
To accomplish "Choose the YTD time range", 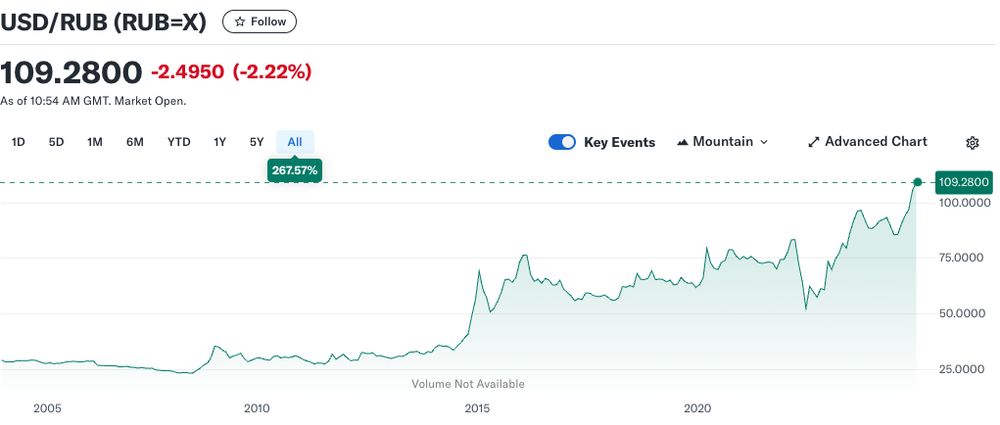I will tap(179, 142).
